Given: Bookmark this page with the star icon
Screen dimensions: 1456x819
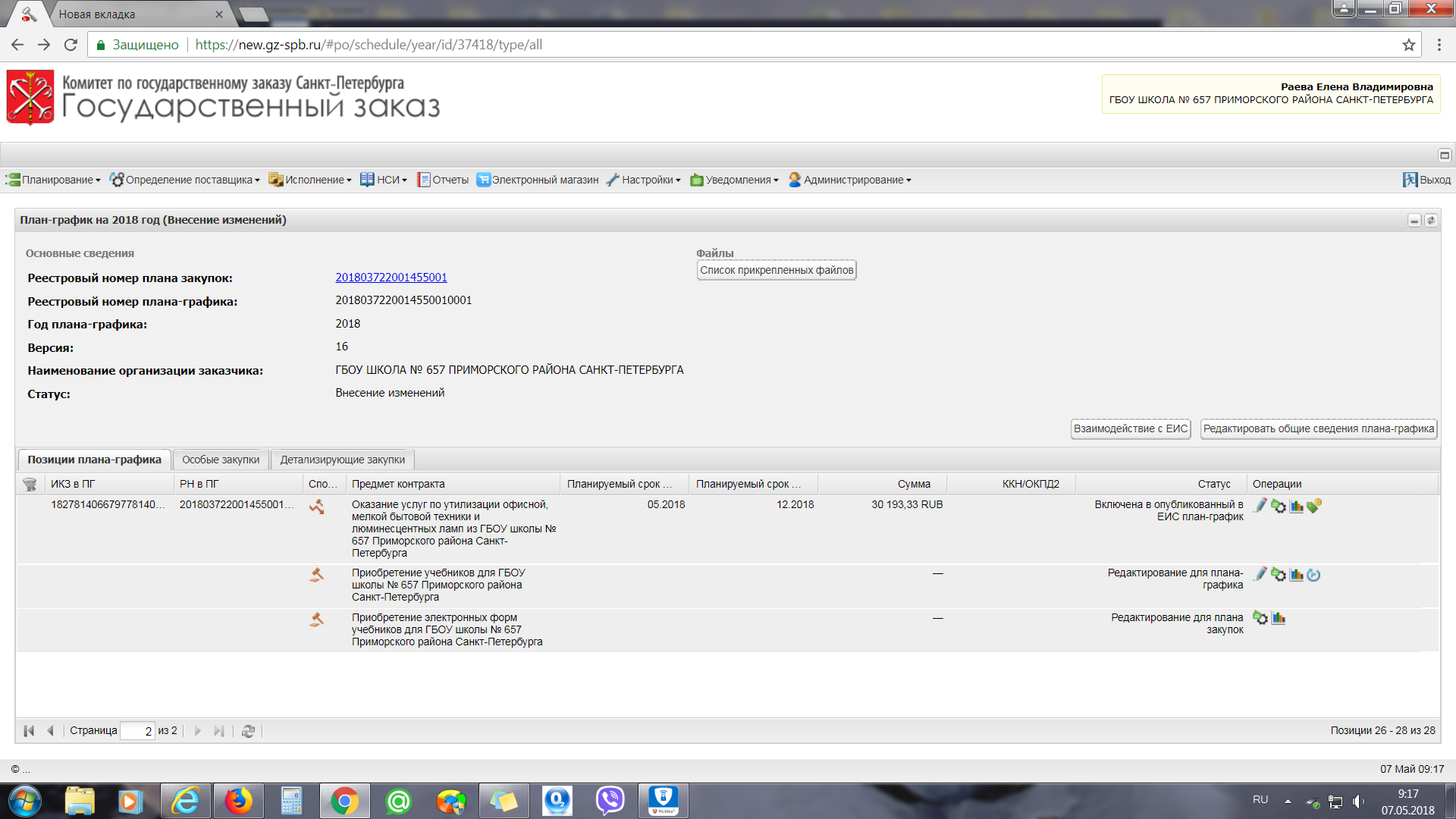Looking at the screenshot, I should click(1408, 45).
